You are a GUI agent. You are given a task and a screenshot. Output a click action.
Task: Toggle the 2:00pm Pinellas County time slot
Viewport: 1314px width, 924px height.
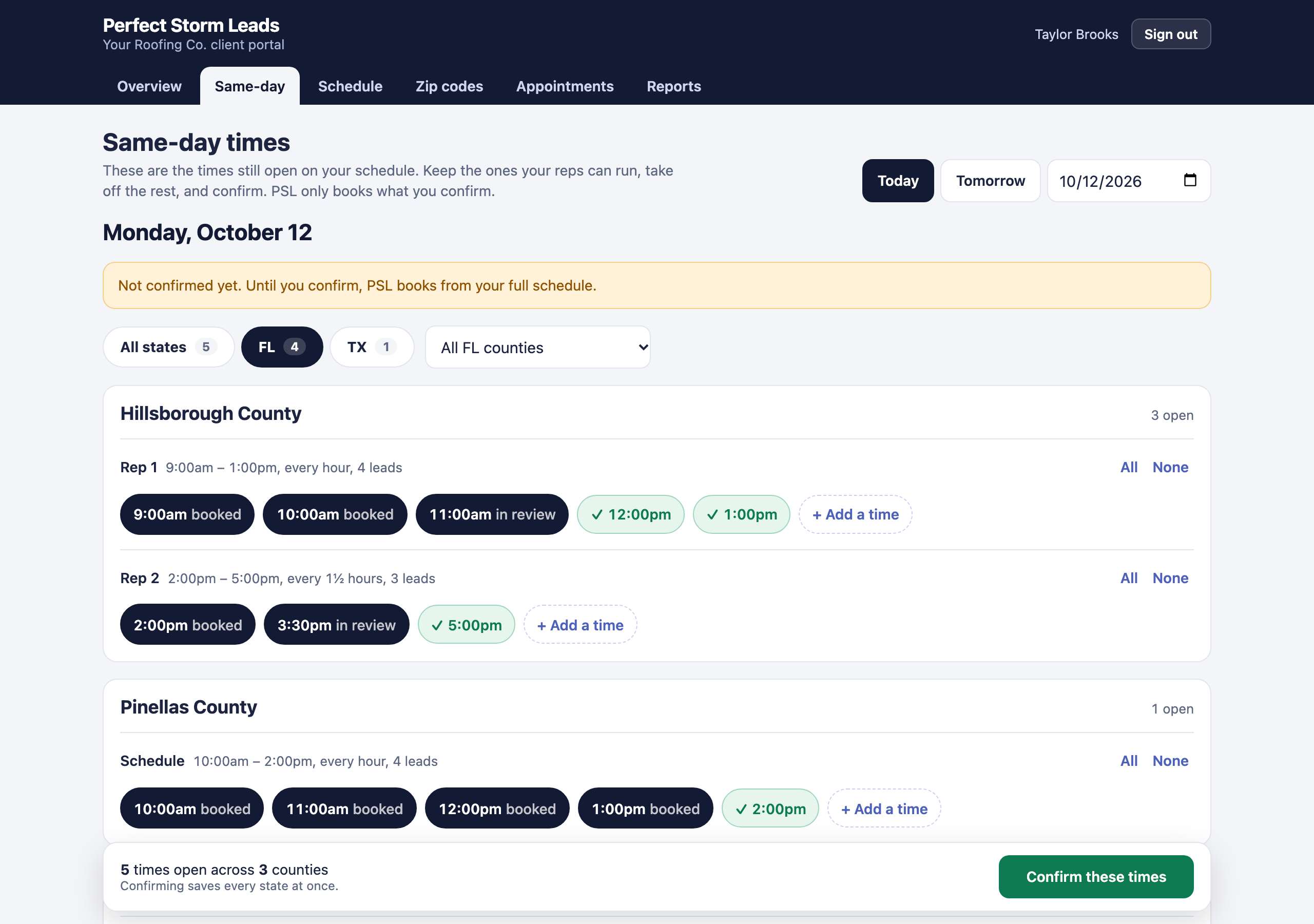point(770,808)
